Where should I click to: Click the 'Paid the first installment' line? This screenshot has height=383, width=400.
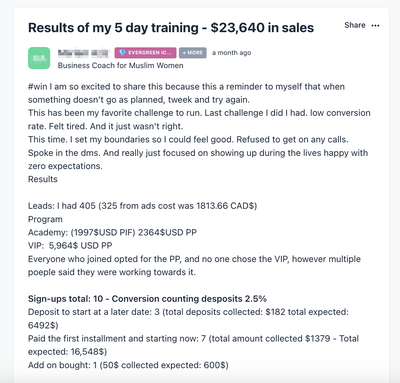[193, 345]
